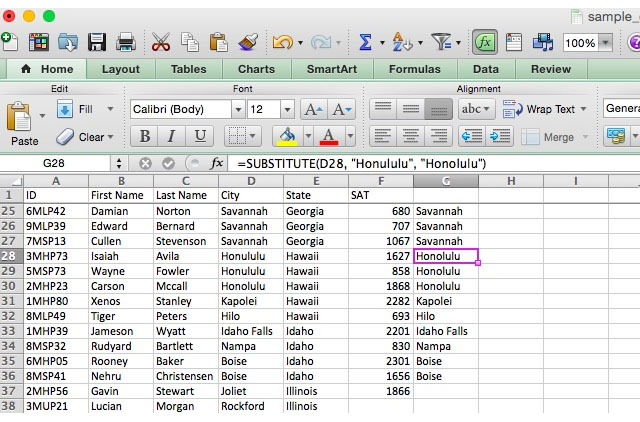
Task: Open the Clear dropdown
Action: [x=111, y=137]
